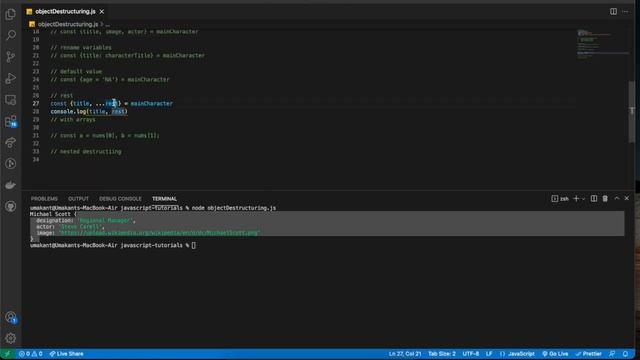
Task: Click the '// default value' comment
Action: pyautogui.click(x=76, y=71)
